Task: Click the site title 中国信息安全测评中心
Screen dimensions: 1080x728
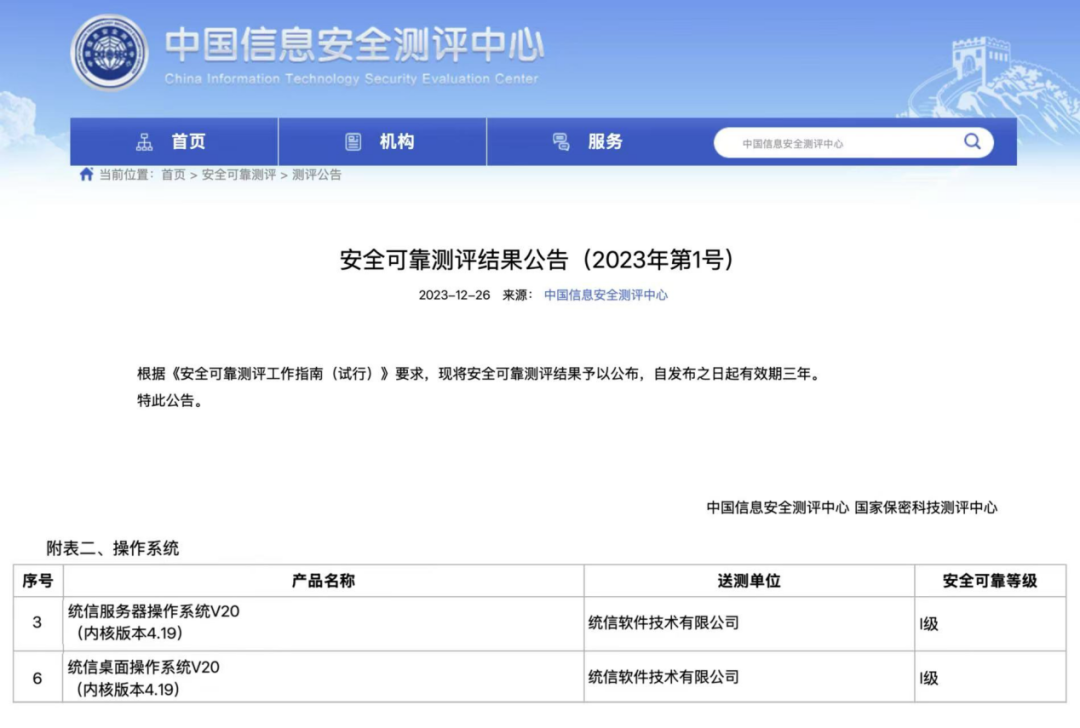Action: click(x=355, y=44)
